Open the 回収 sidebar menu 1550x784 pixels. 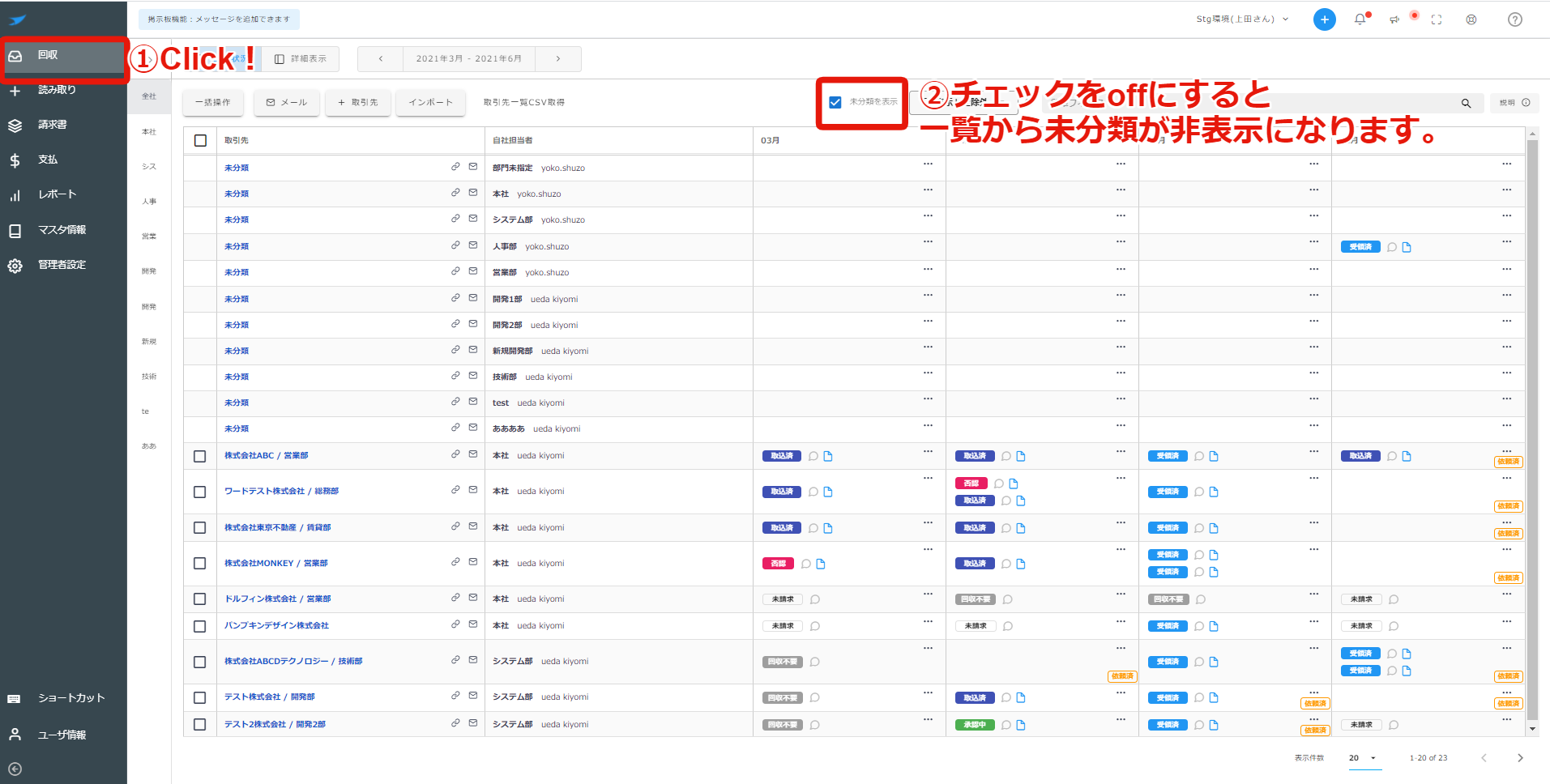tap(63, 55)
